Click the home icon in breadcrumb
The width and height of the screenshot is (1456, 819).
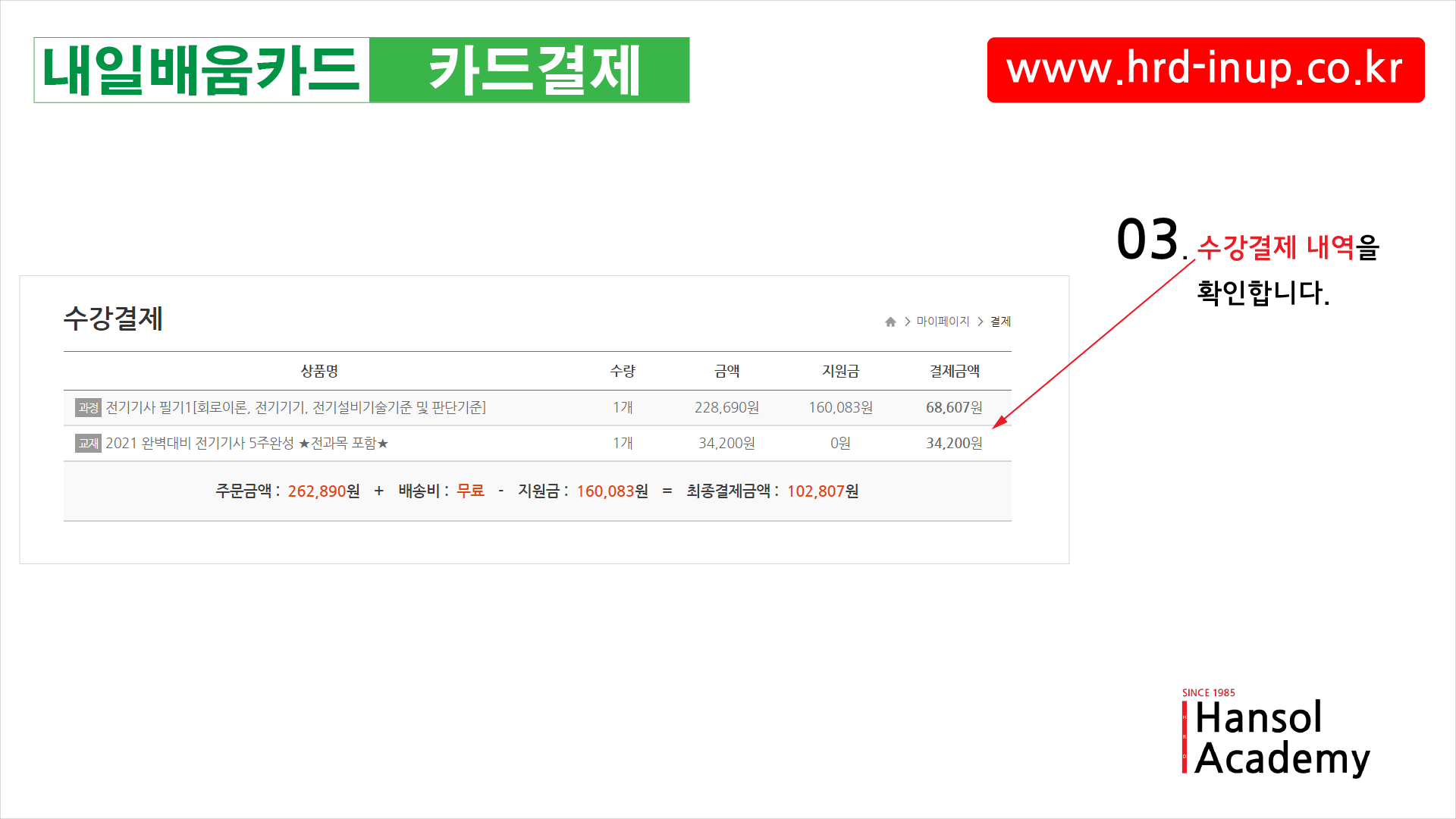pyautogui.click(x=890, y=322)
